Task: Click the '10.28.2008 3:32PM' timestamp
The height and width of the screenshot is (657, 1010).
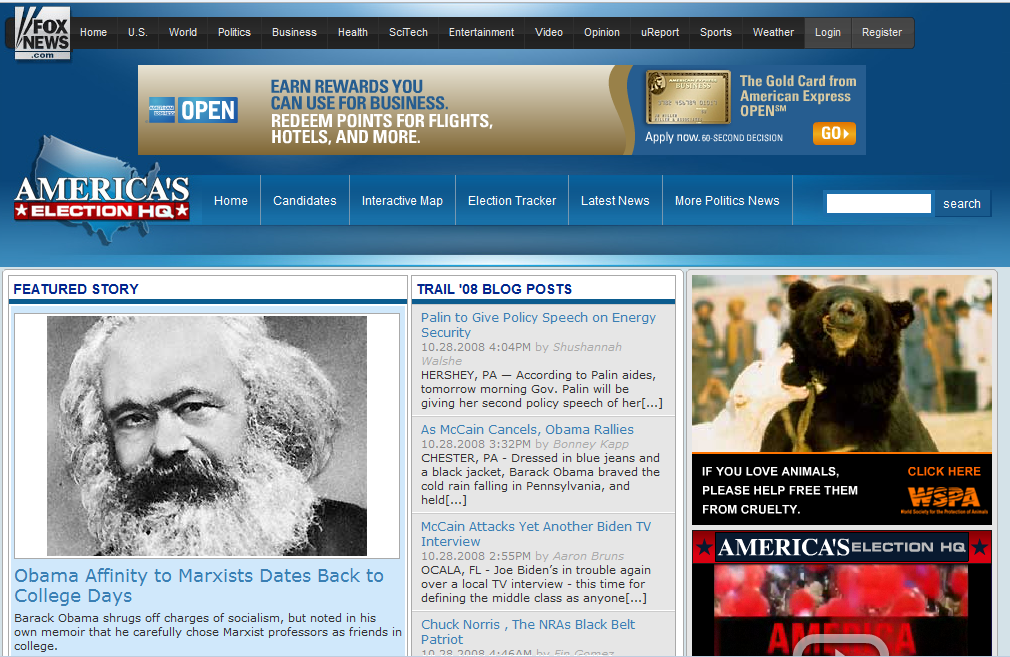Action: pos(476,444)
